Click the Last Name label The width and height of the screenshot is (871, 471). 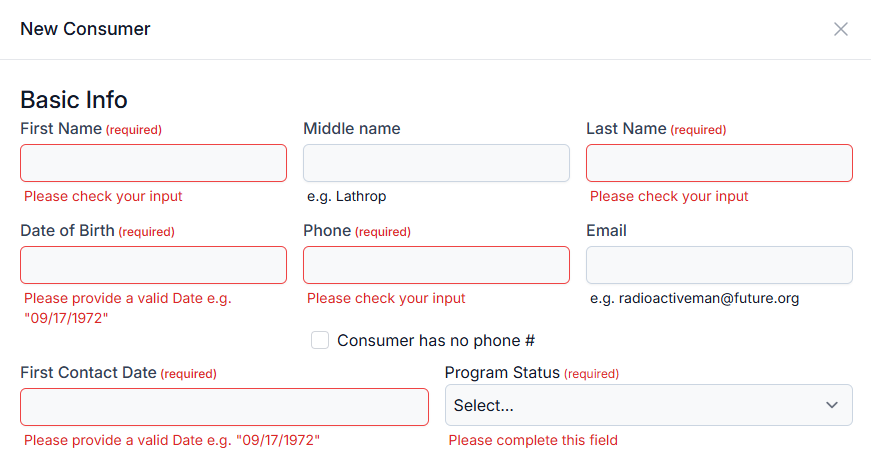626,128
